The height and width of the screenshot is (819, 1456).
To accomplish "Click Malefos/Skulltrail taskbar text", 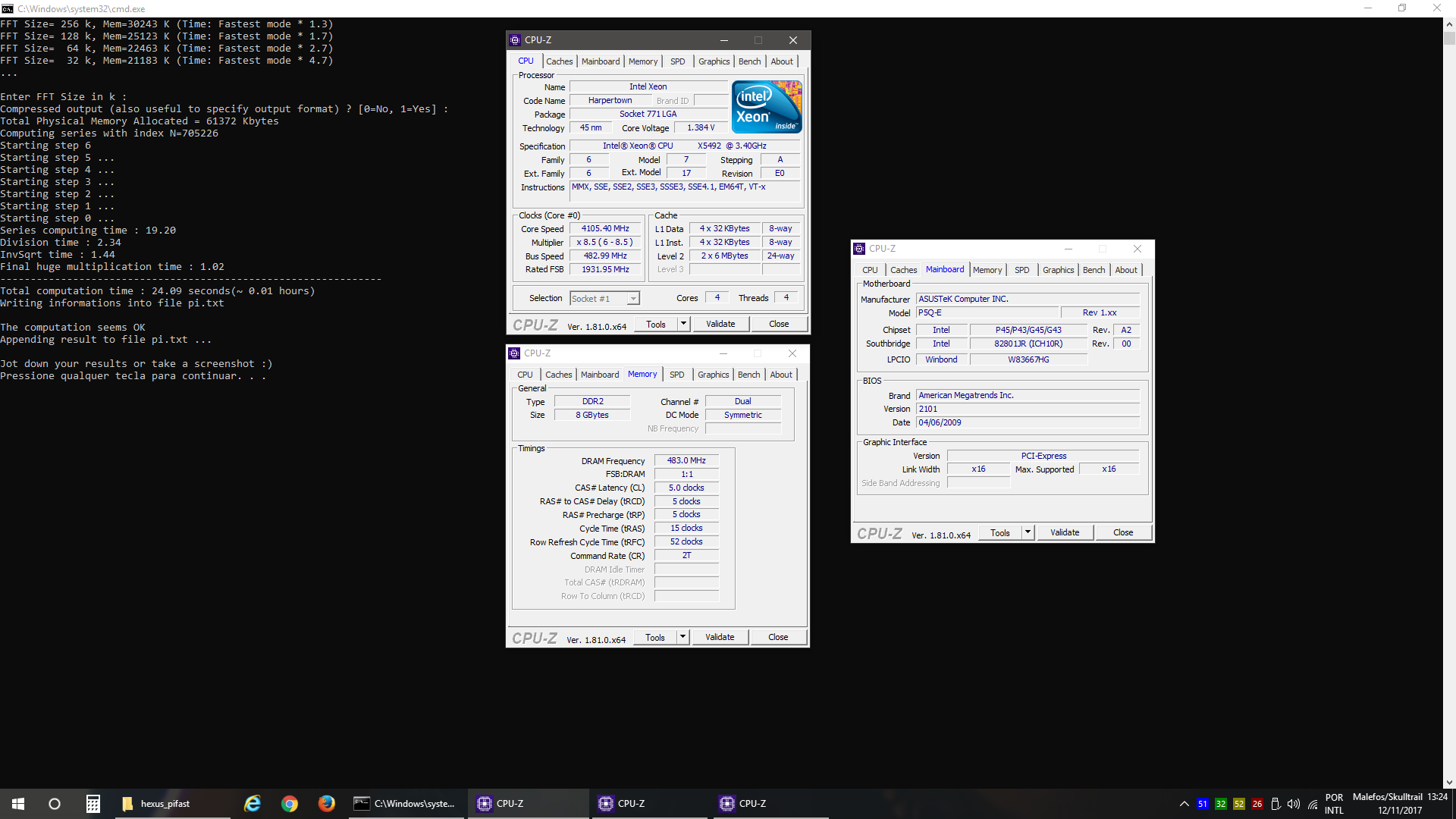I will [1388, 797].
